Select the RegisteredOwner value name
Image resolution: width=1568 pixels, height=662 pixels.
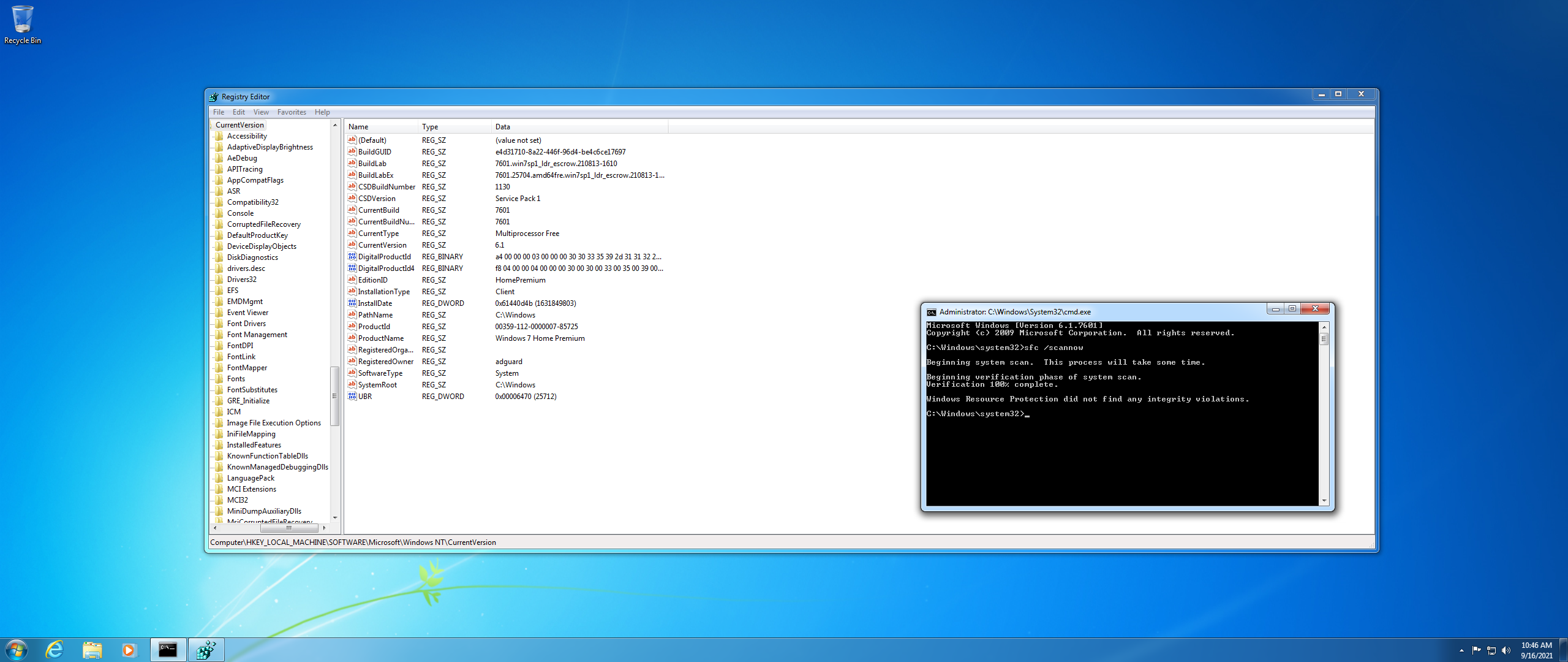tap(386, 362)
